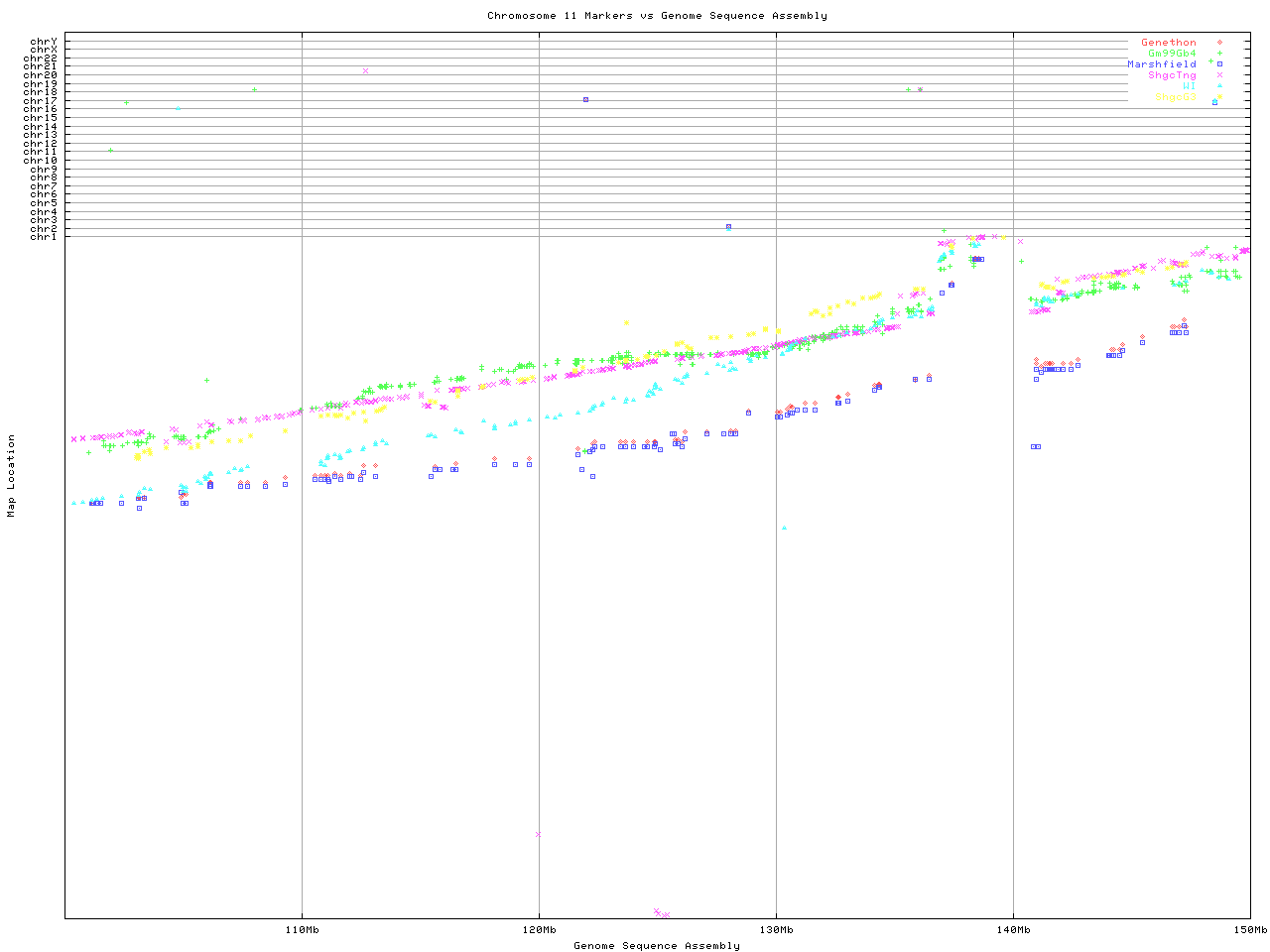Click the Gm99Gb4 green plus legend marker
Viewport: 1270px width, 952px height.
(x=1219, y=54)
